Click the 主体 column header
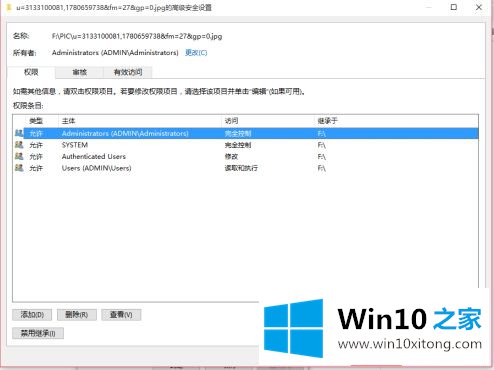The width and height of the screenshot is (494, 370). coord(140,121)
